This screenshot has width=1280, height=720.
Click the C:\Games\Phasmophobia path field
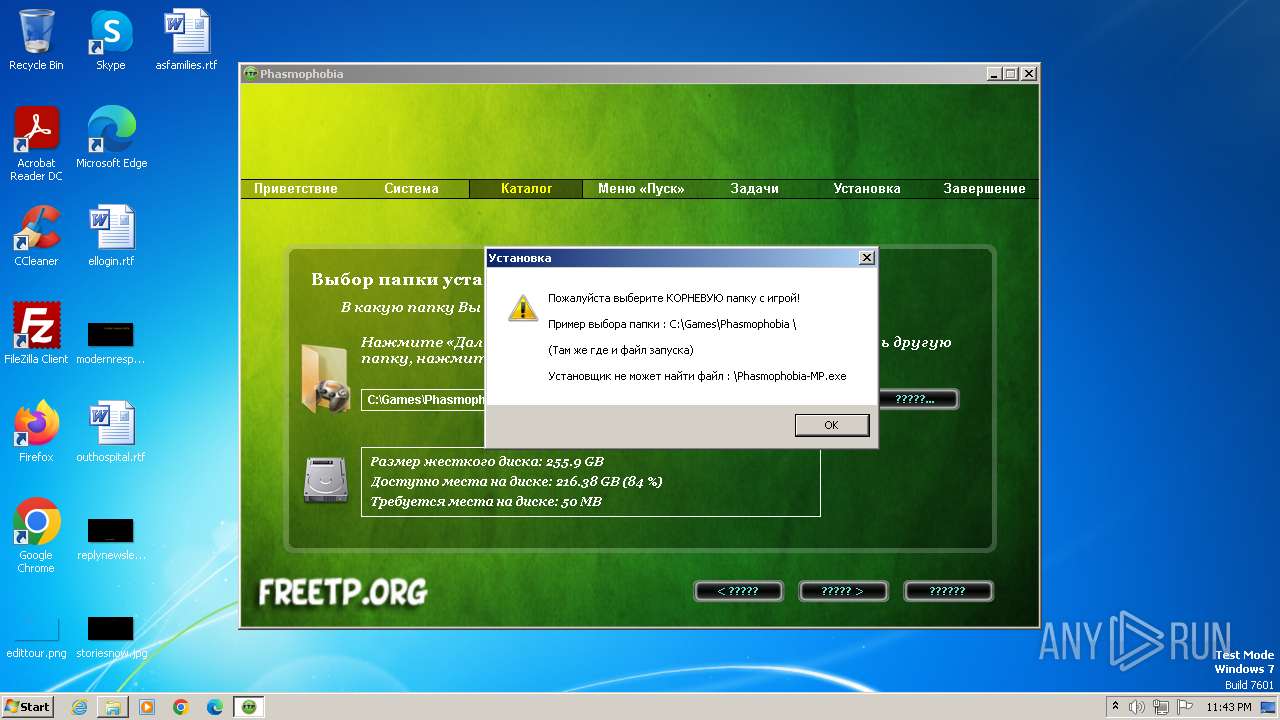click(x=423, y=399)
